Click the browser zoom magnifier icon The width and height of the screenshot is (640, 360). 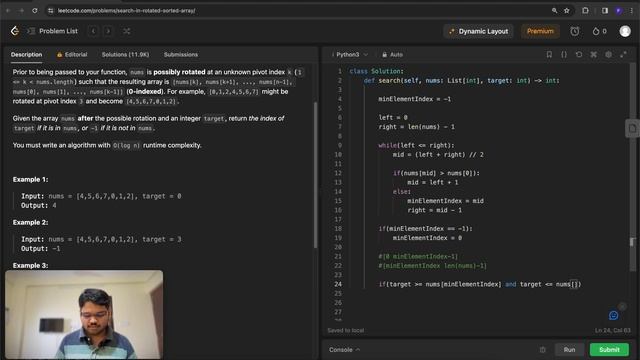pyautogui.click(x=554, y=11)
